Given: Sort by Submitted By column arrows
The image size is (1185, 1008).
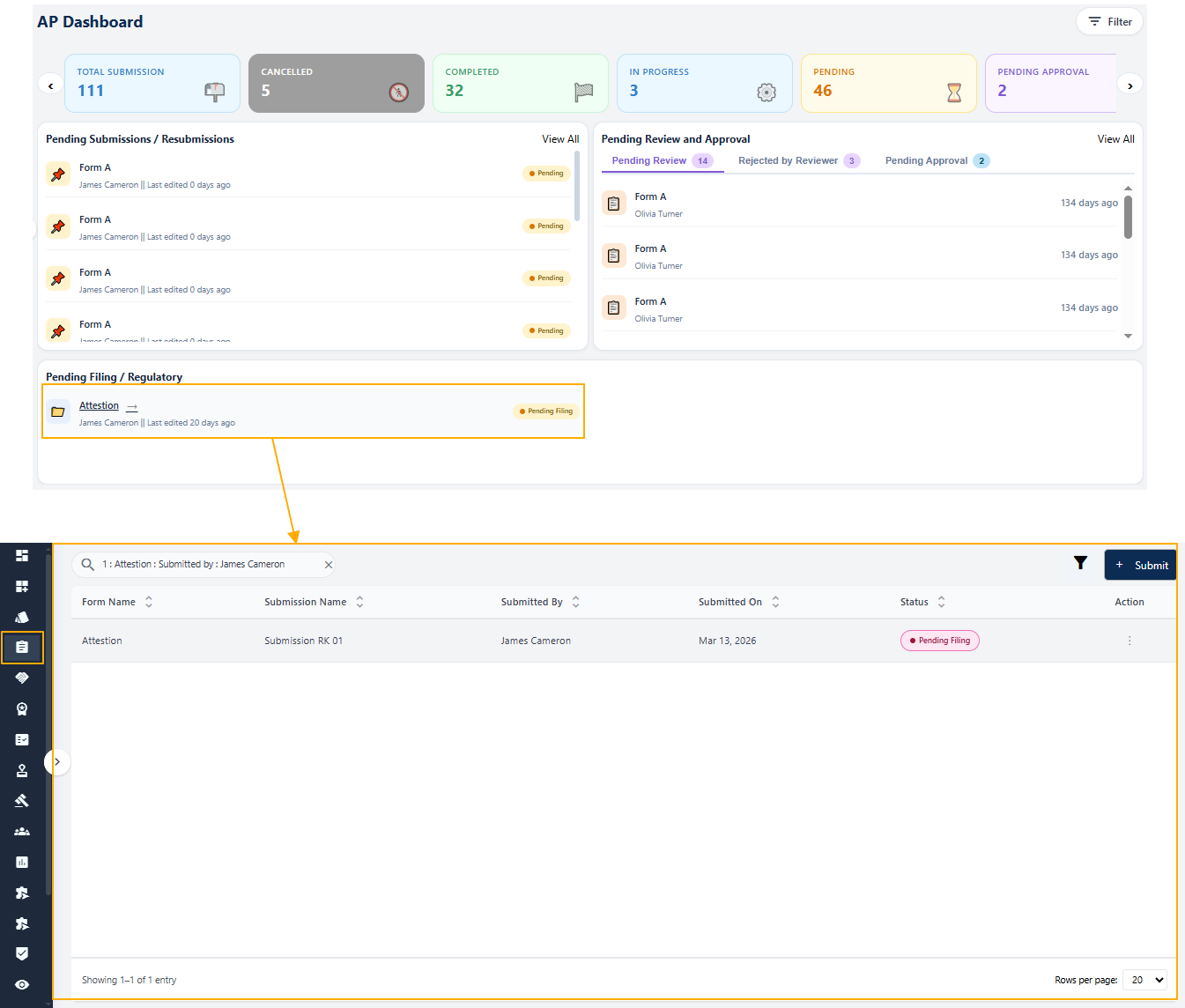Looking at the screenshot, I should 575,602.
